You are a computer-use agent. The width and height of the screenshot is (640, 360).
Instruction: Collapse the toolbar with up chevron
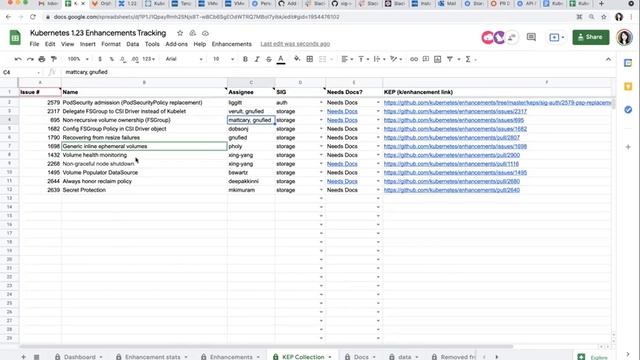click(x=608, y=59)
